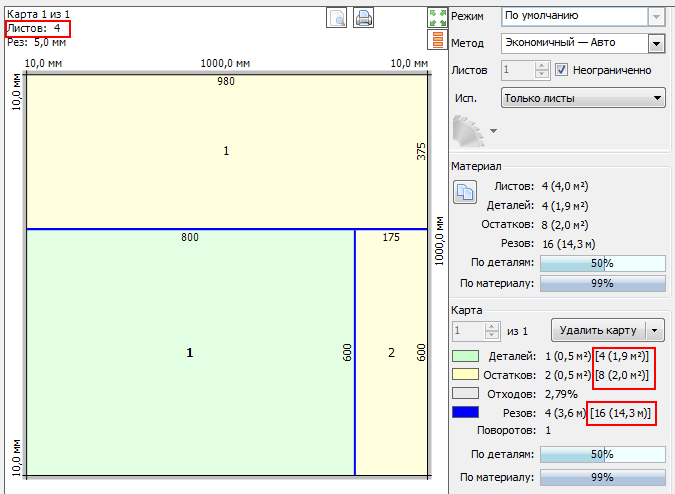
Task: Increase the Карта number spinner
Action: [x=492, y=327]
